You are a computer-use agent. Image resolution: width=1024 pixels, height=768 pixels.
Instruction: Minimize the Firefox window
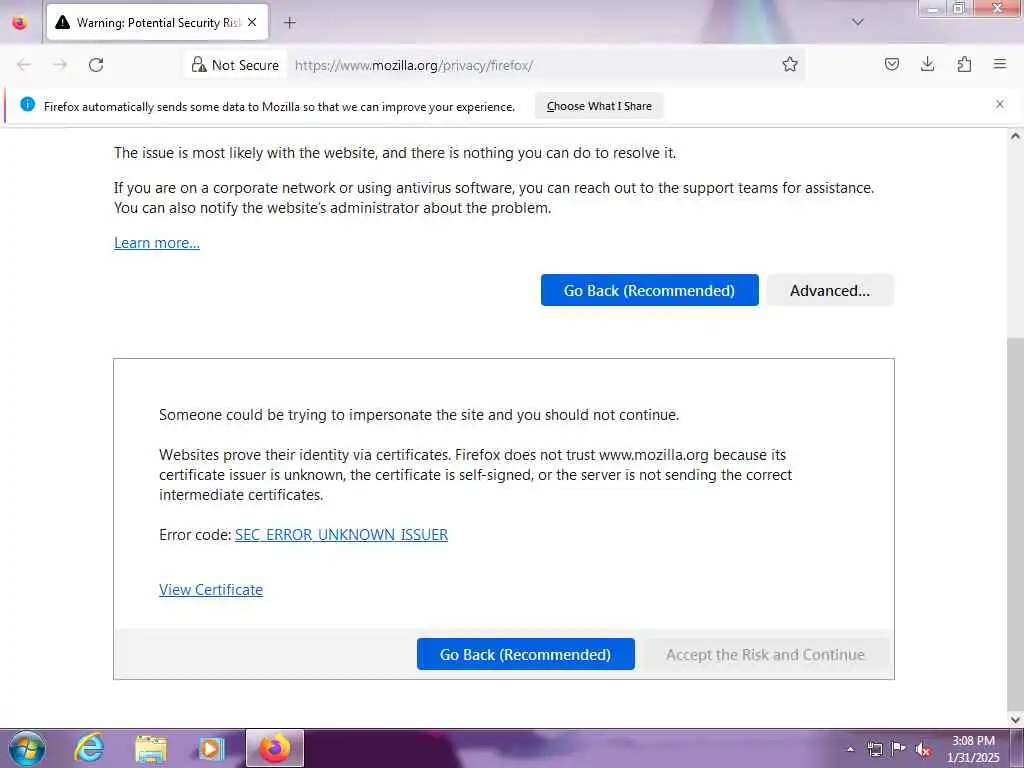(x=933, y=8)
